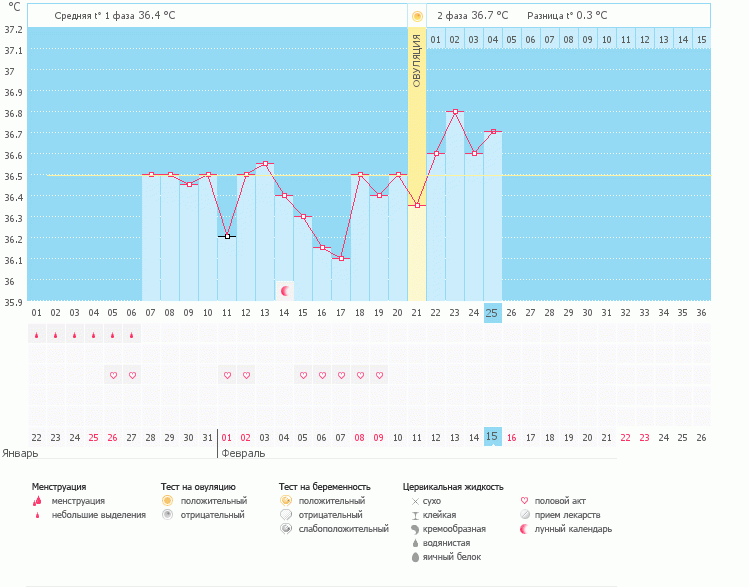This screenshot has height=587, width=749.
Task: Click the 36.8 temperature point on day 23
Action: pyautogui.click(x=454, y=112)
